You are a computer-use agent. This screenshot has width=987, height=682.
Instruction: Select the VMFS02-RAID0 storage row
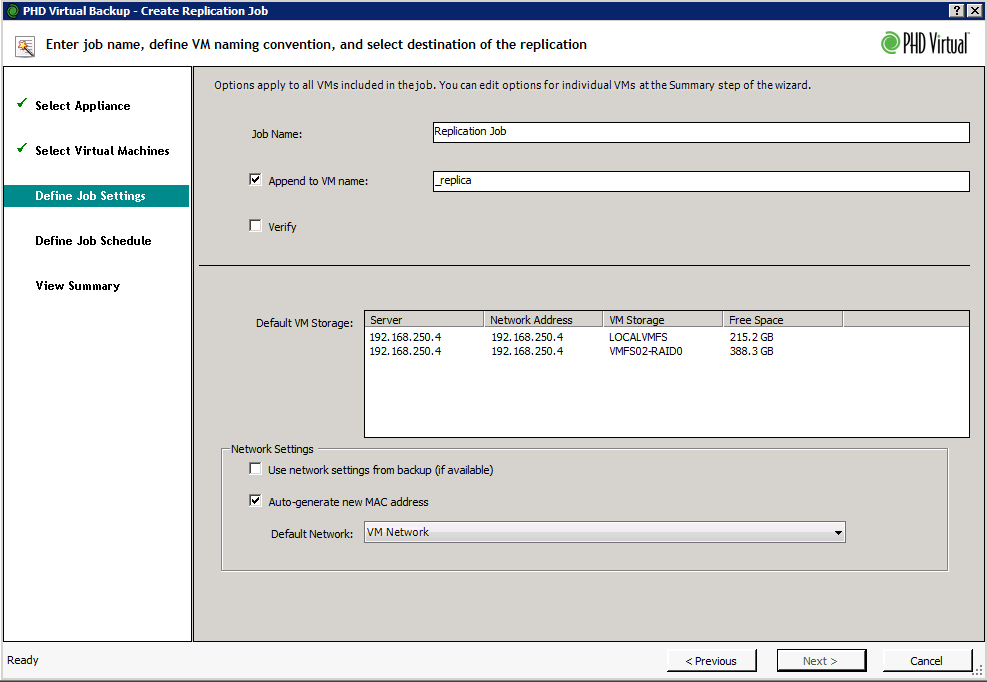667,351
